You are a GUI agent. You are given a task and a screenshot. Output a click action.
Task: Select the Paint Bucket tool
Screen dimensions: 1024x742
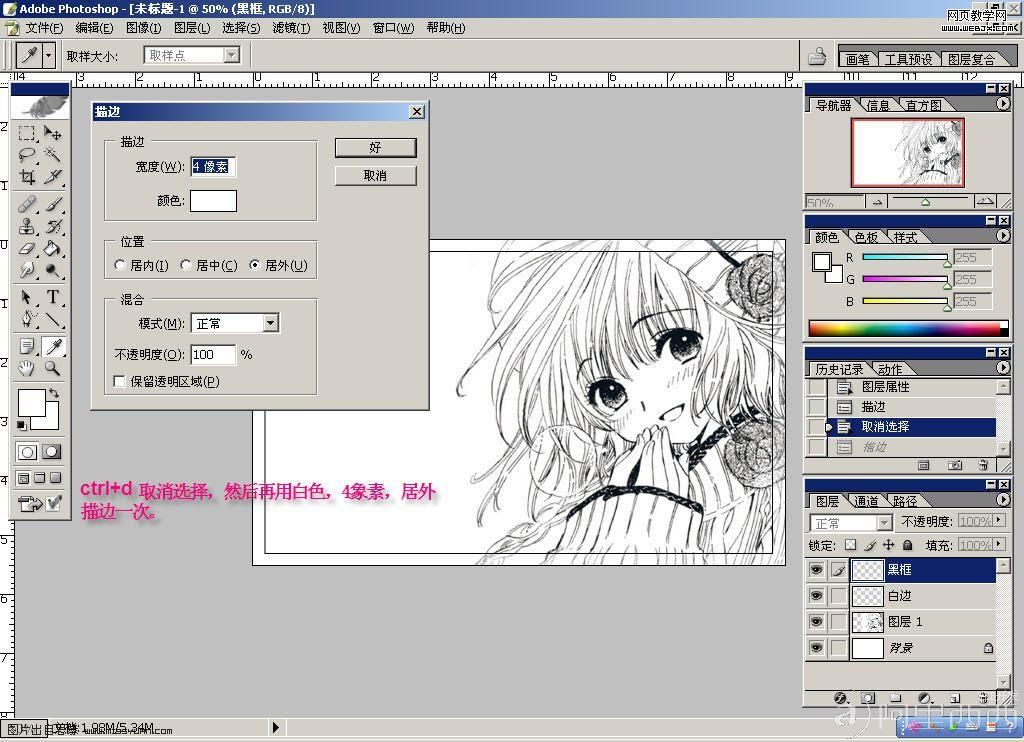[52, 248]
